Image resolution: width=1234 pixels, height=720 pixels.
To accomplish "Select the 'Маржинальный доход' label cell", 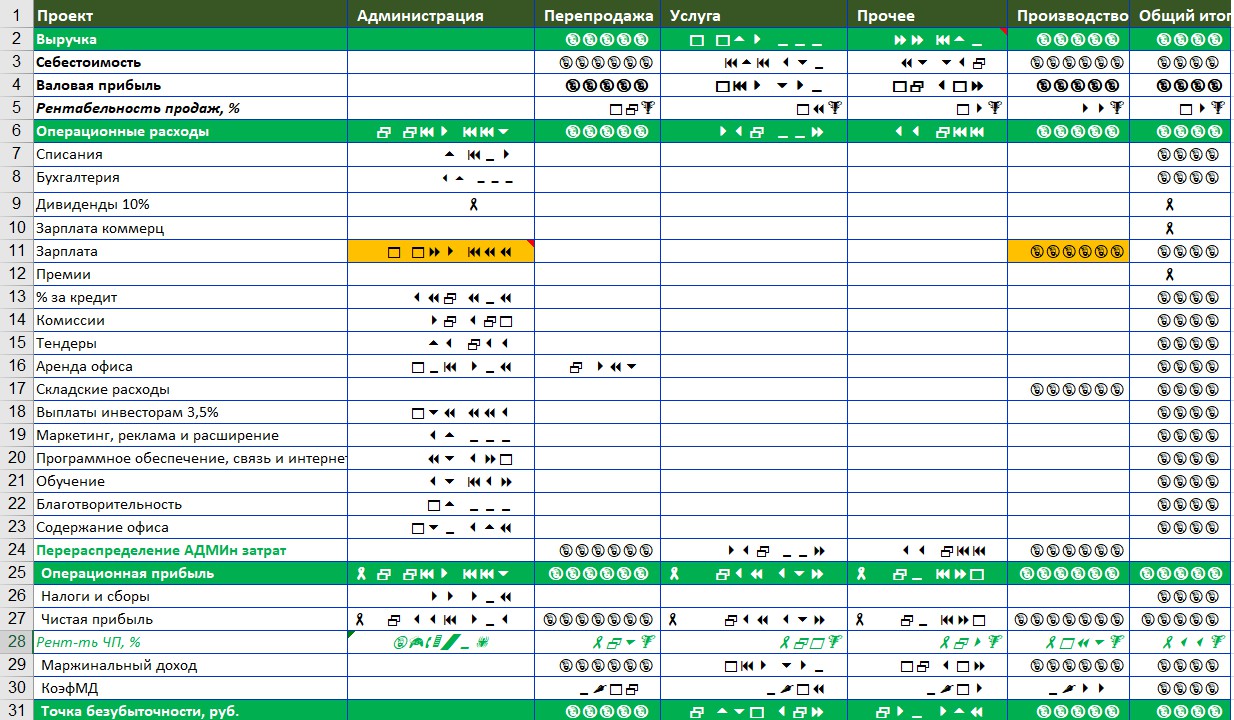I will tap(190, 665).
